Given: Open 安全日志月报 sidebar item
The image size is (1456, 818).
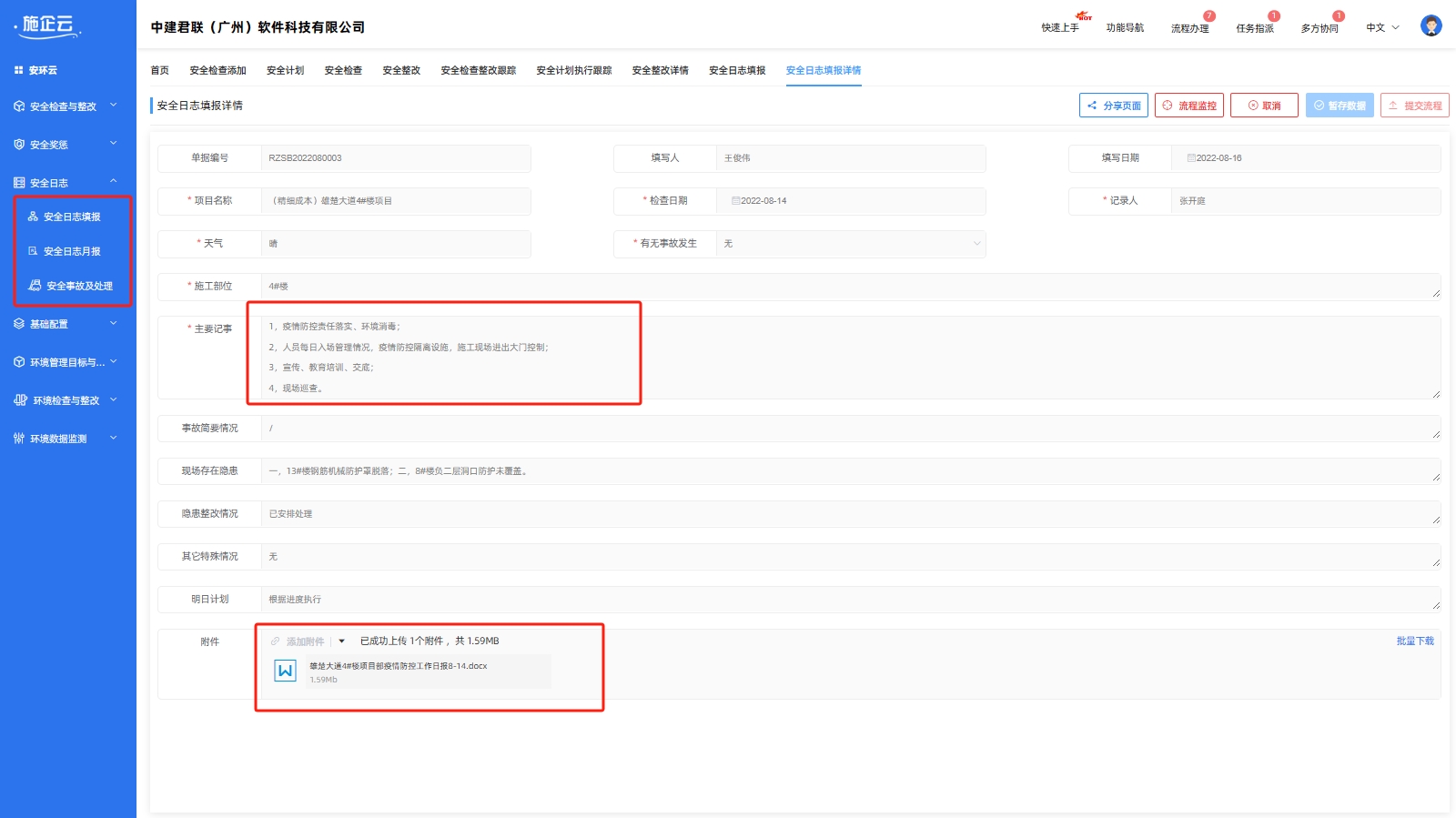Looking at the screenshot, I should 72,251.
